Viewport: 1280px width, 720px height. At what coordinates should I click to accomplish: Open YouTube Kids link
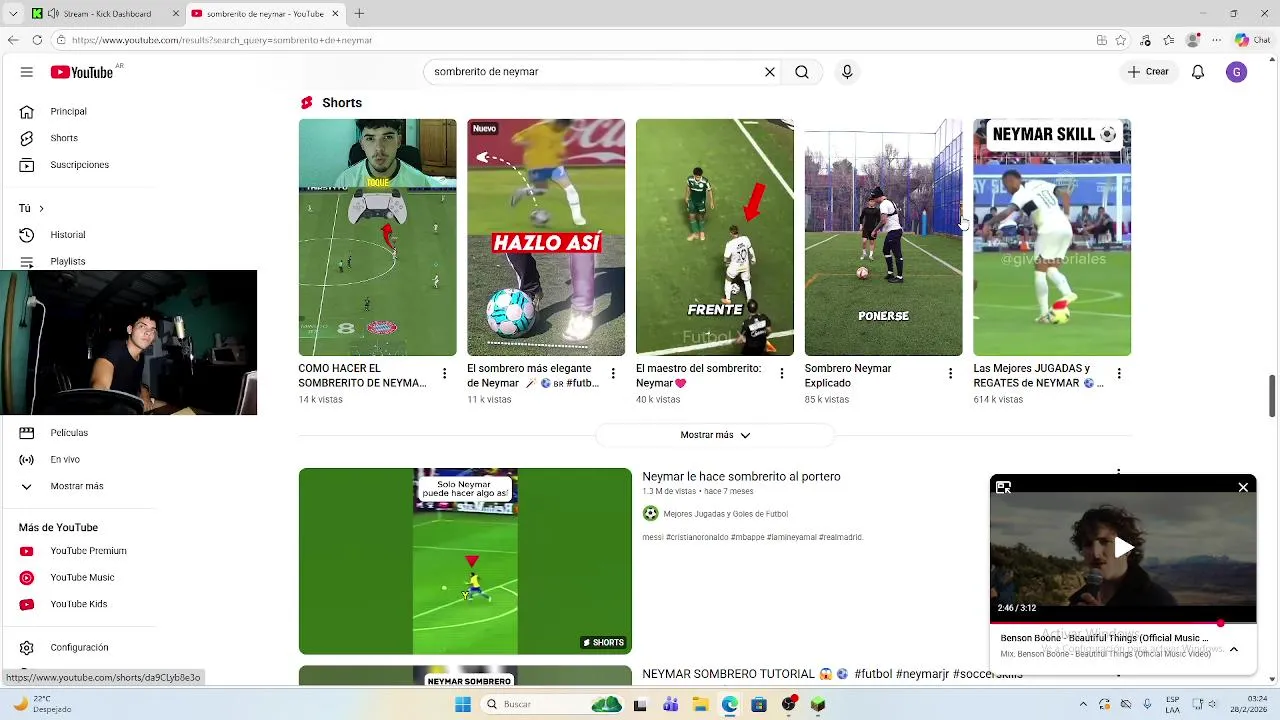(78, 604)
